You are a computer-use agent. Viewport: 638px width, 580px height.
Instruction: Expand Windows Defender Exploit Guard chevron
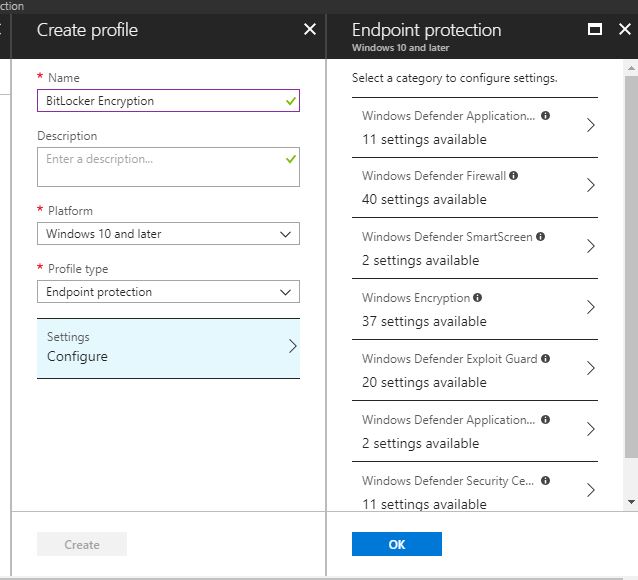click(590, 368)
